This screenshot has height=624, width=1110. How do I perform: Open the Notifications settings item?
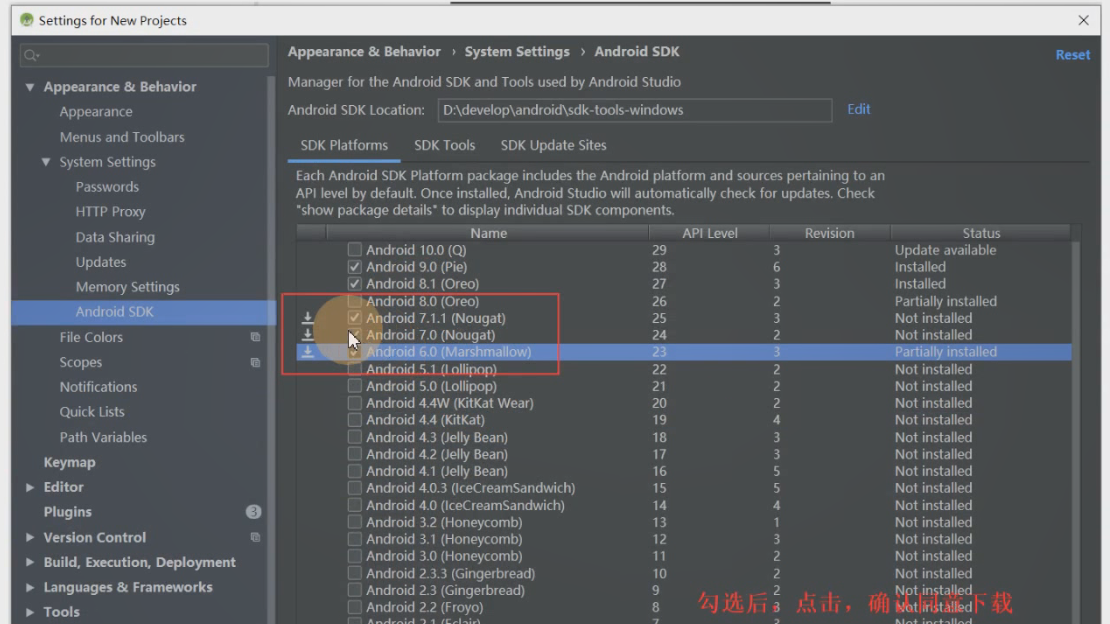(x=98, y=387)
